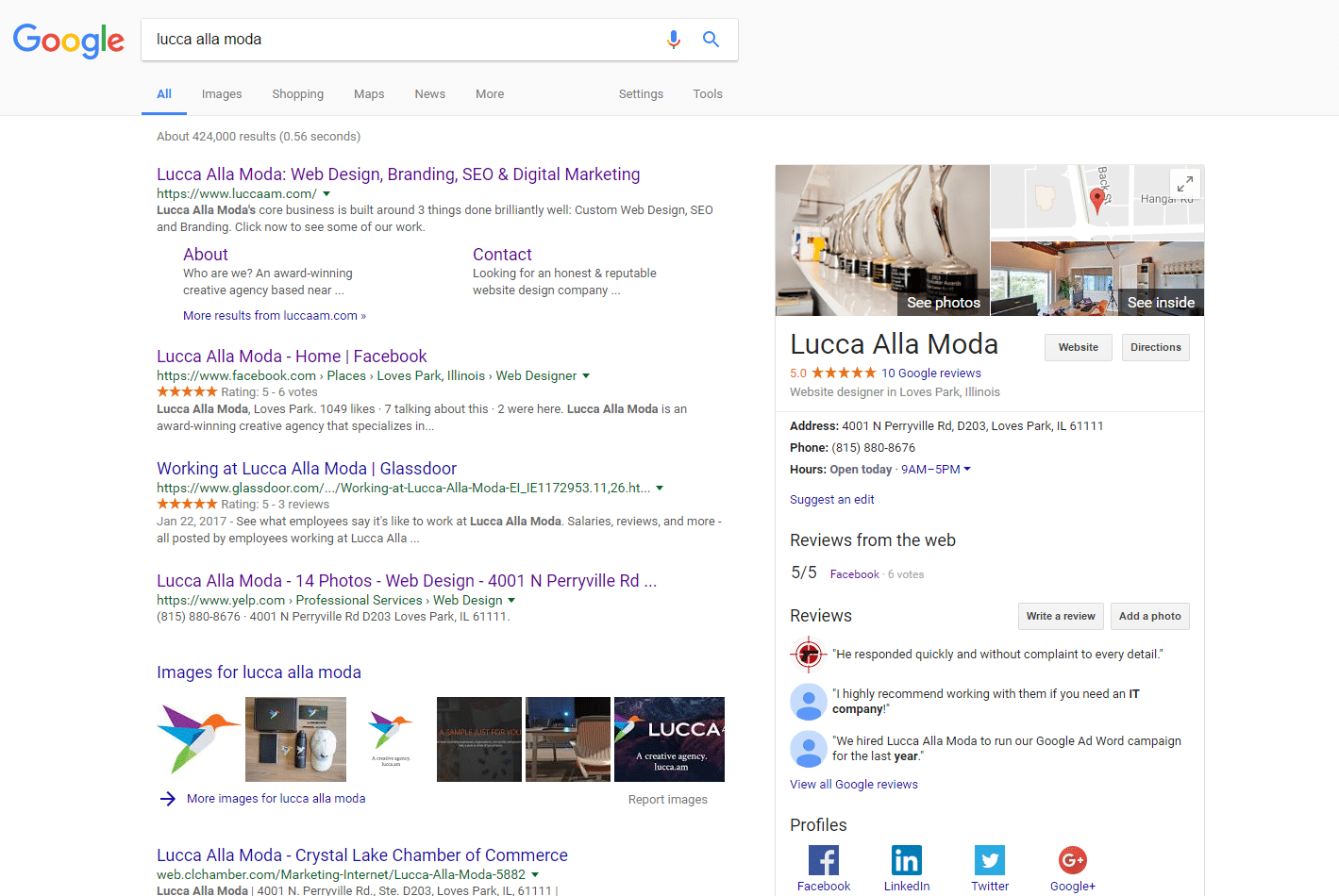The width and height of the screenshot is (1339, 896).
Task: Open the More search categories menu
Action: 490,93
